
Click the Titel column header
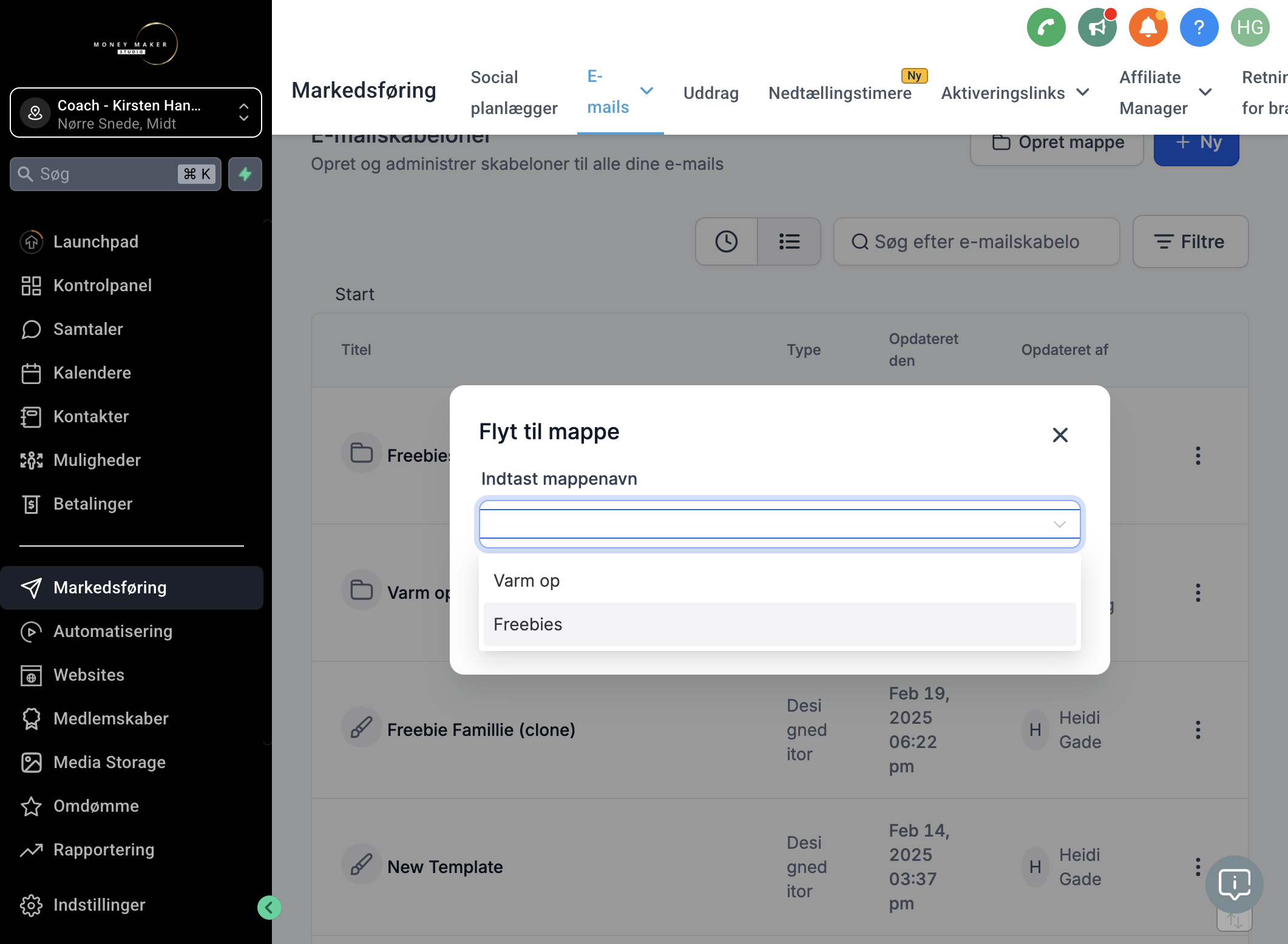356,349
